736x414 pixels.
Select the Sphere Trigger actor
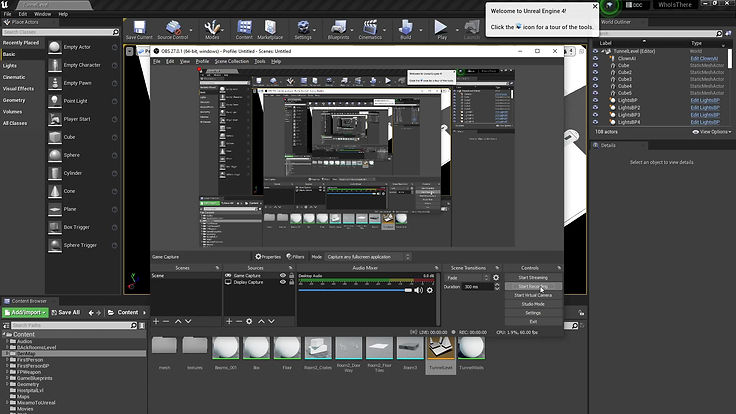tap(80, 245)
